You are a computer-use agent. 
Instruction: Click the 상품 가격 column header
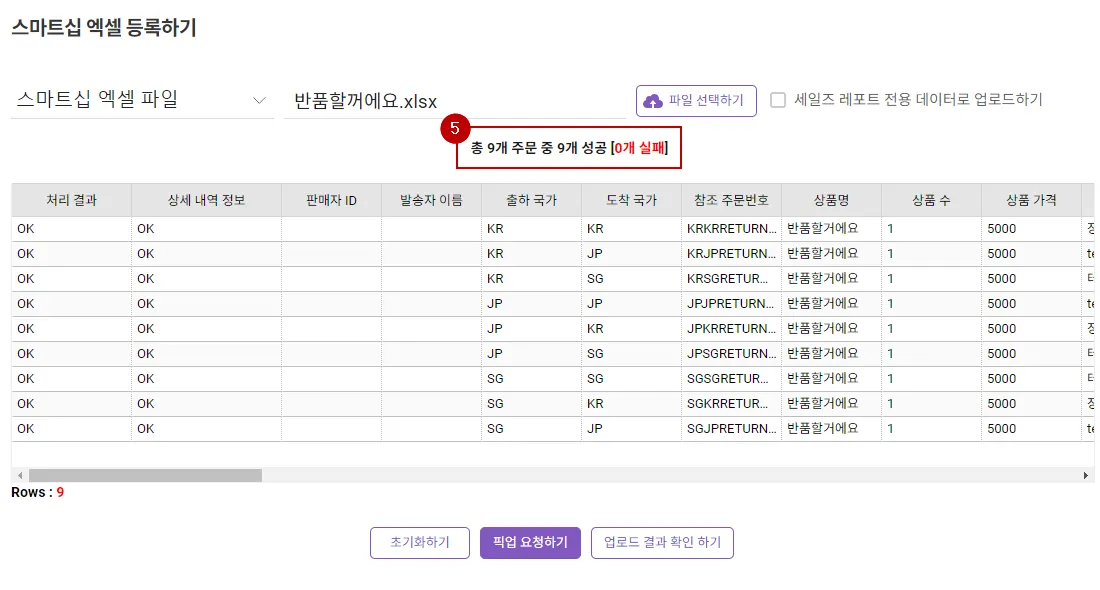point(1031,200)
